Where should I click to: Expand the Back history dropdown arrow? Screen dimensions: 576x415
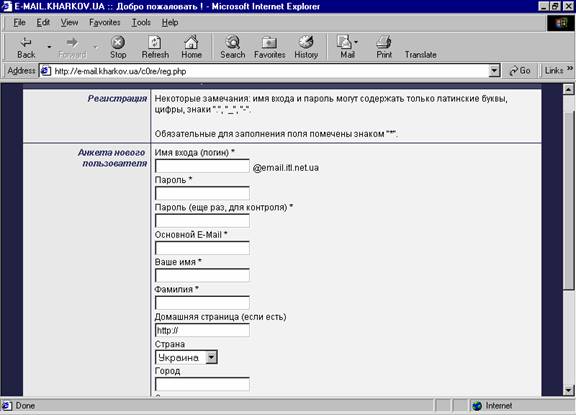(49, 47)
